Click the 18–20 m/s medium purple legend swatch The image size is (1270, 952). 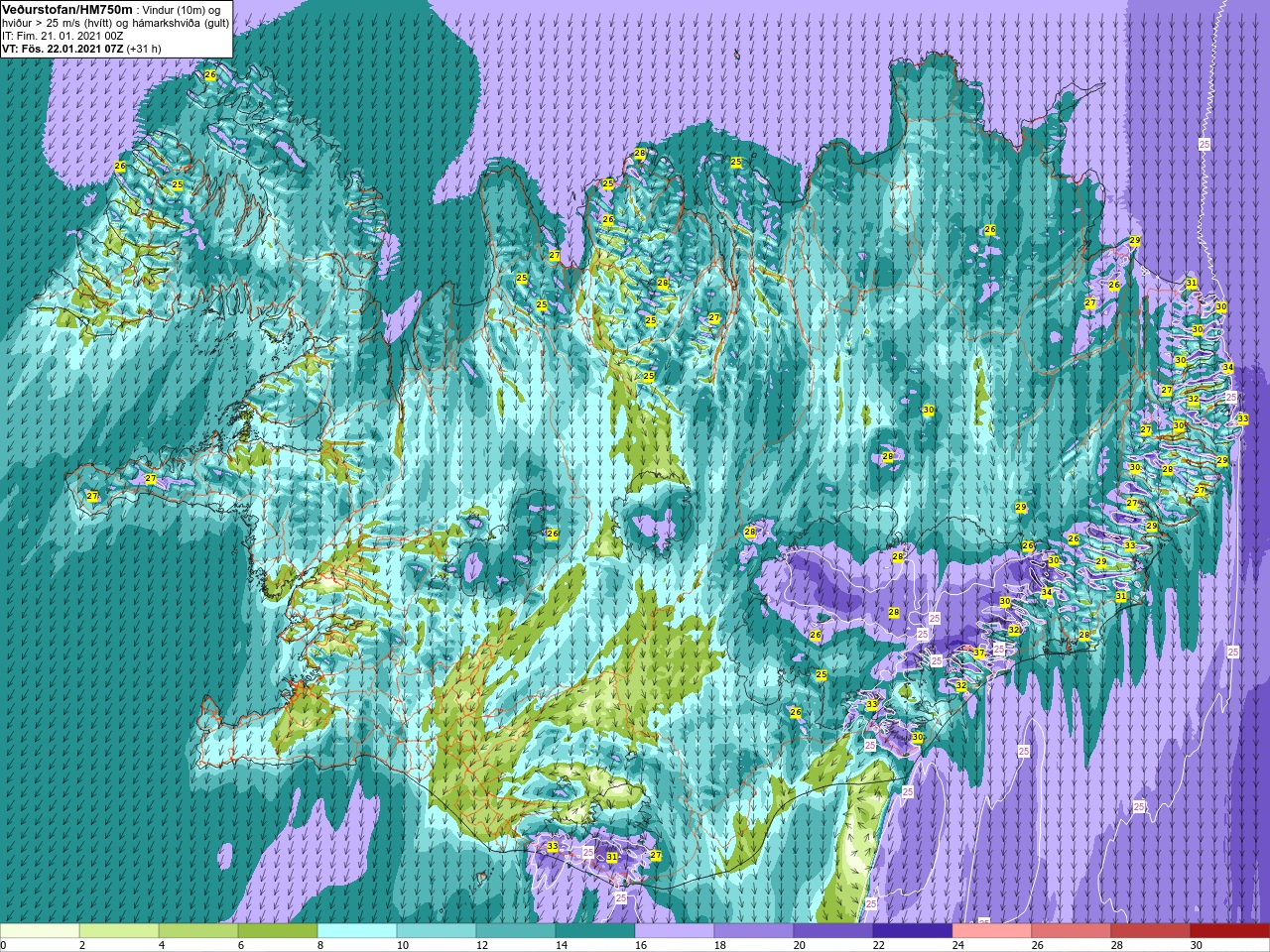pyautogui.click(x=754, y=931)
